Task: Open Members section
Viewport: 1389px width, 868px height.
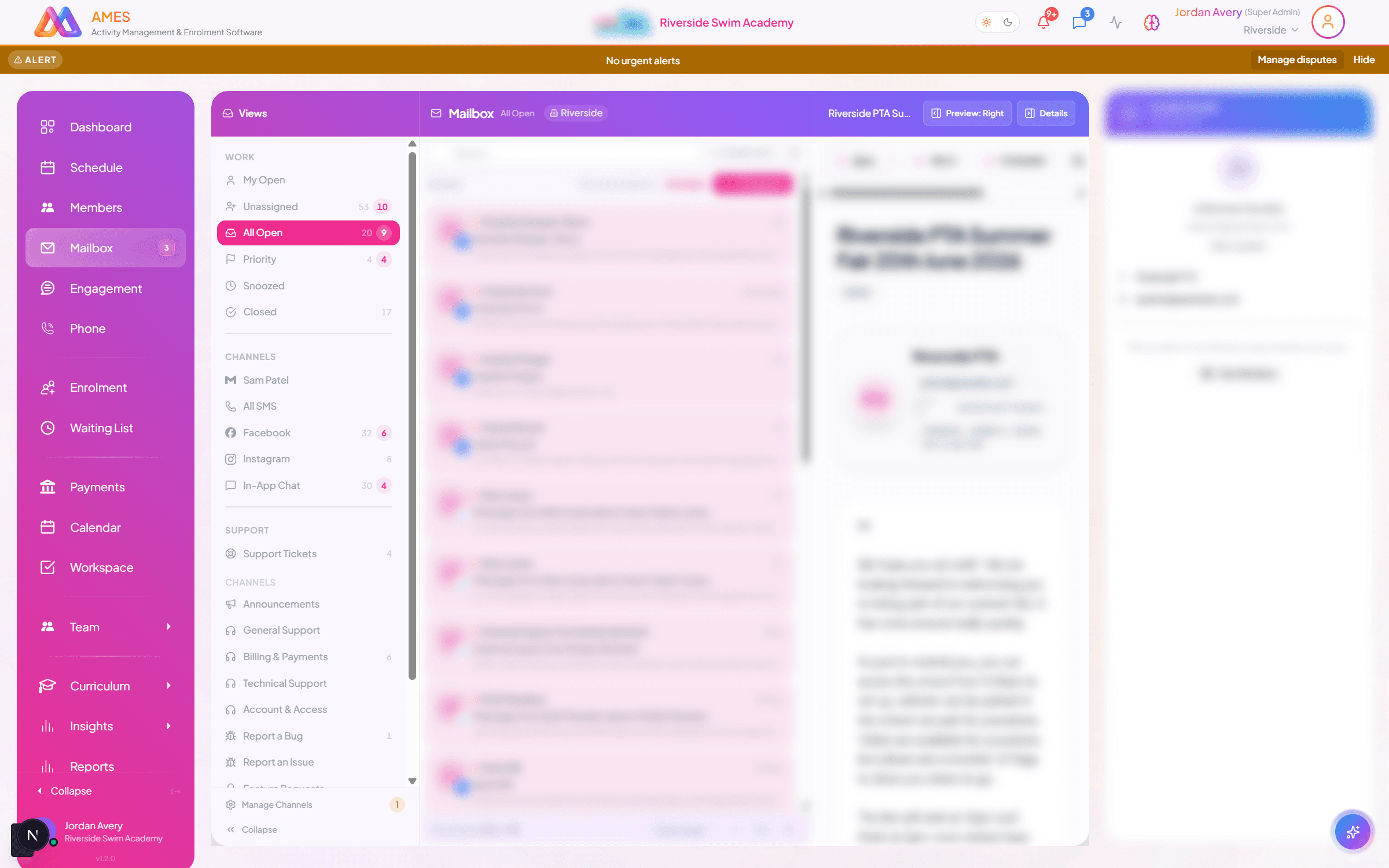Action: pyautogui.click(x=105, y=208)
